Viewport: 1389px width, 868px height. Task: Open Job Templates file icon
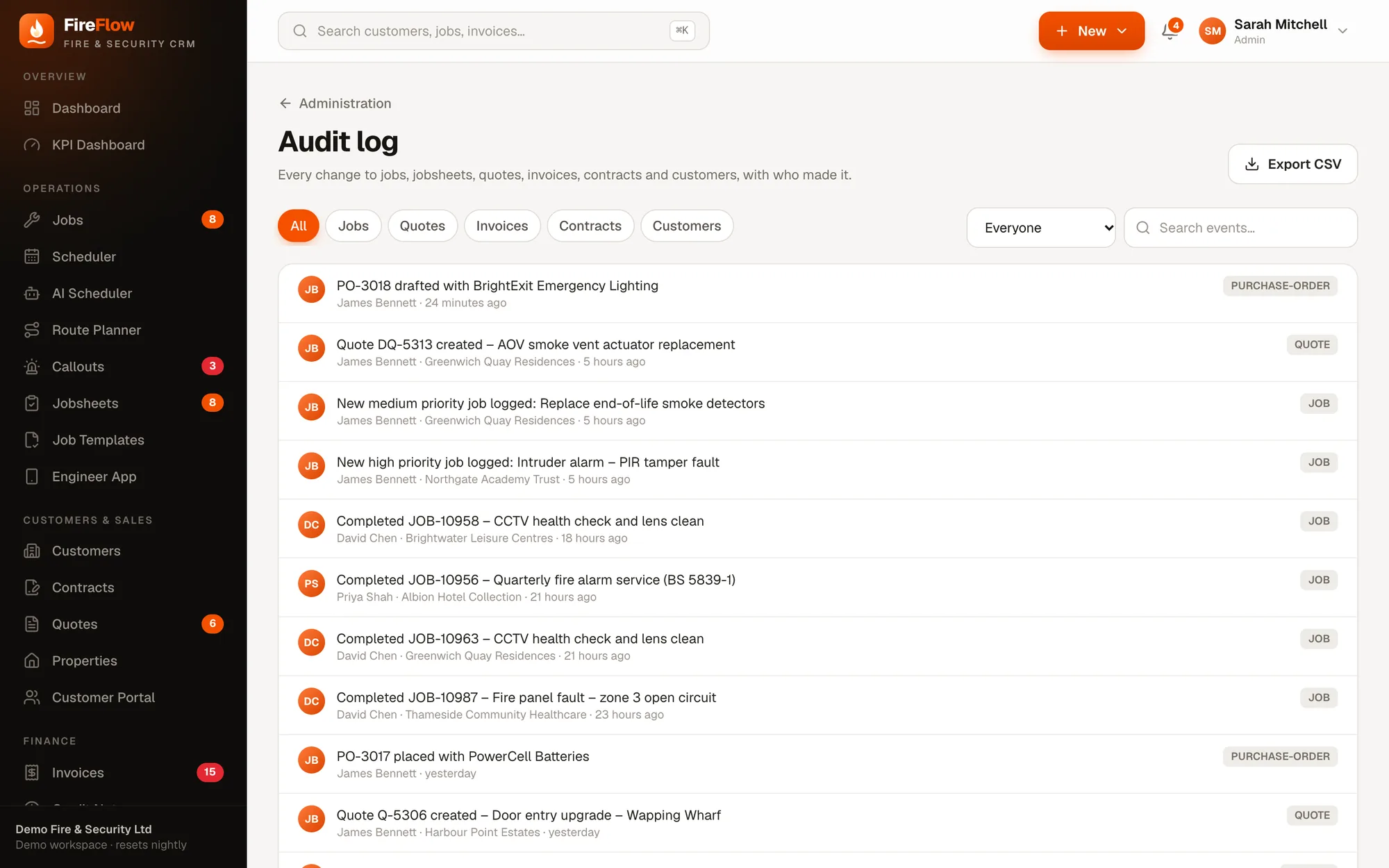click(x=32, y=440)
